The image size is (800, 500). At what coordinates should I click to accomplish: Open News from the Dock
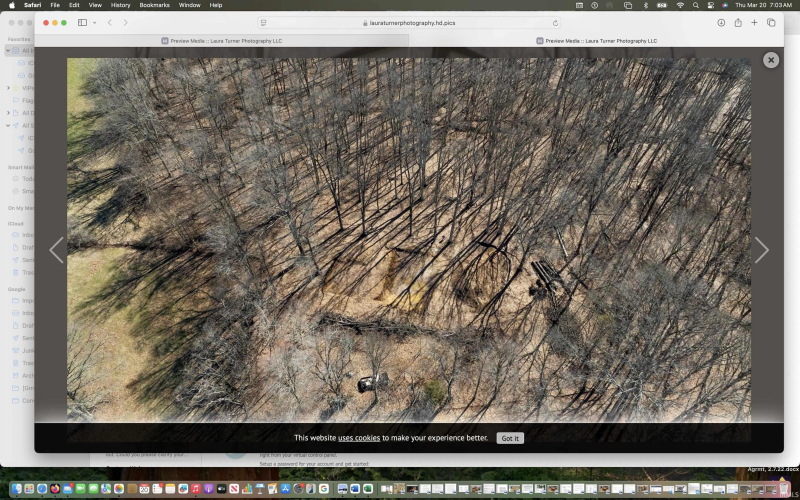pyautogui.click(x=234, y=489)
